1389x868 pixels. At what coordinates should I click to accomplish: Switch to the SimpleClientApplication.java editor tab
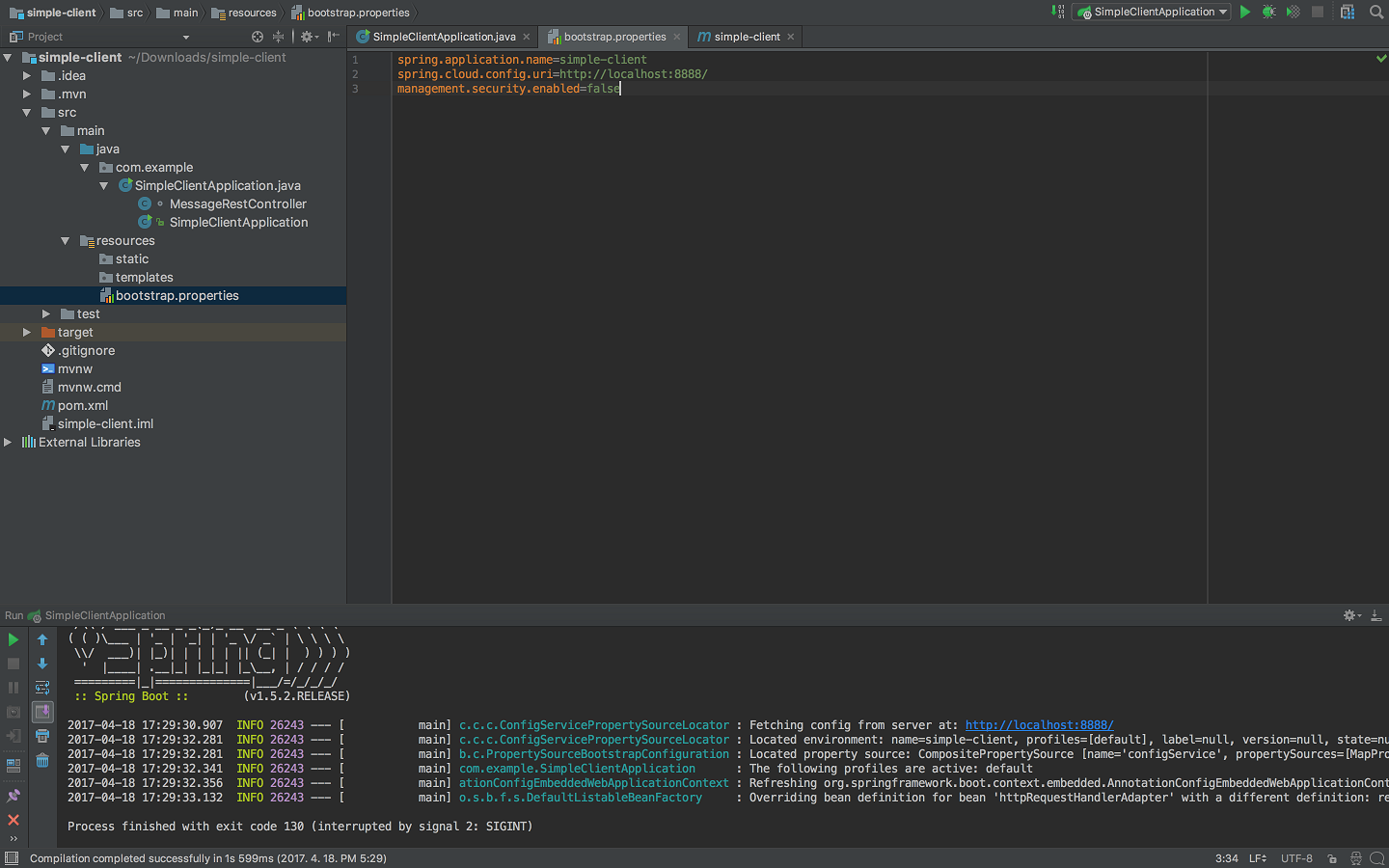click(444, 37)
